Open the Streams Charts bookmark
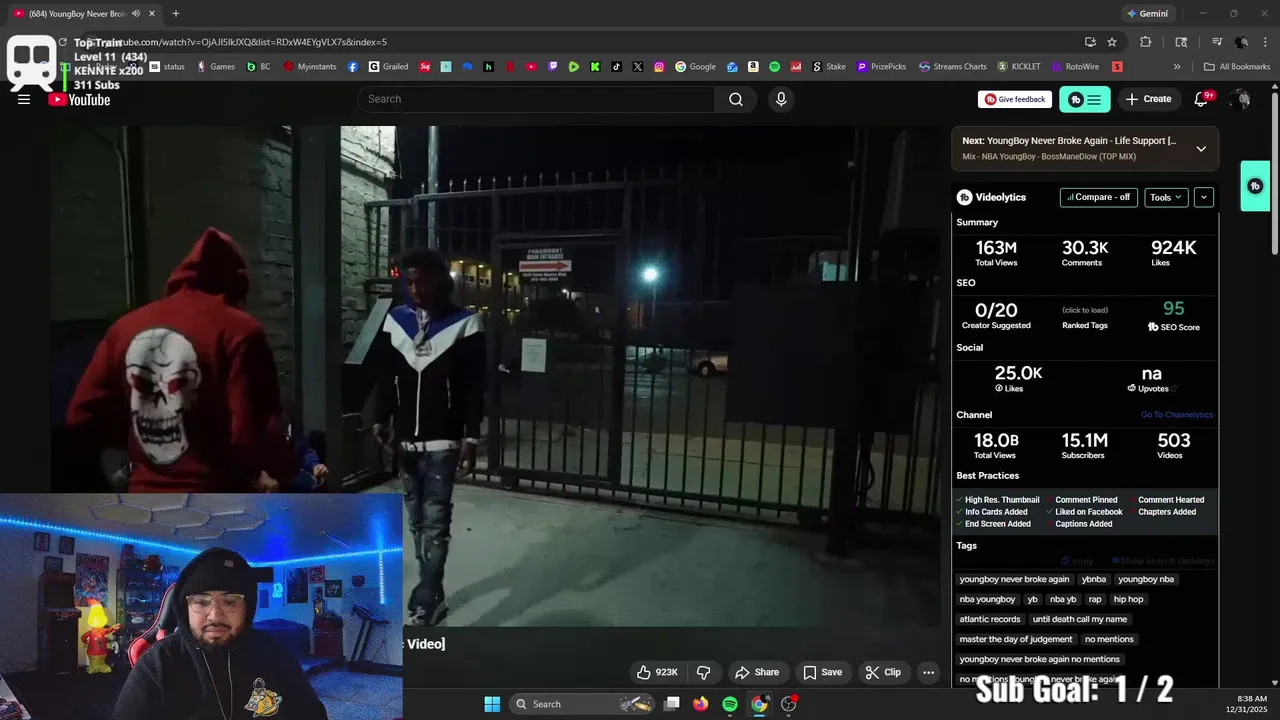This screenshot has width=1280, height=720. (x=952, y=67)
